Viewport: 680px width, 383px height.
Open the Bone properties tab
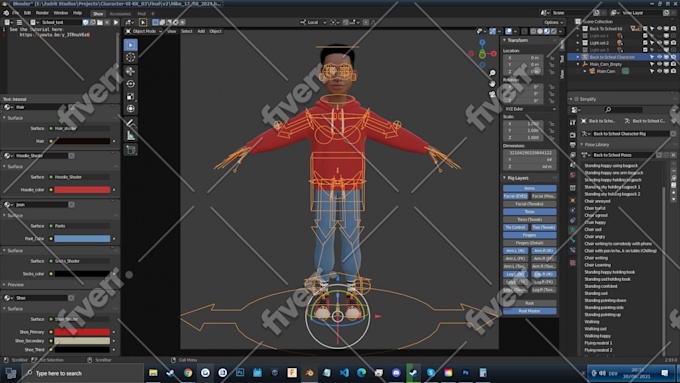pos(573,240)
